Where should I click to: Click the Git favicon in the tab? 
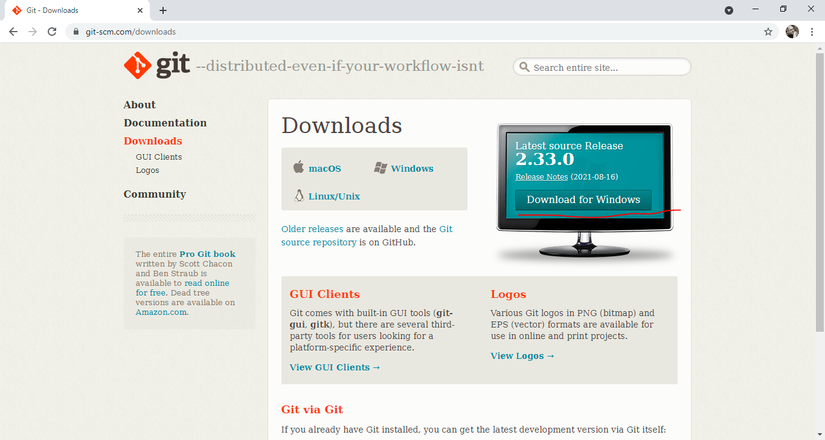(x=17, y=10)
